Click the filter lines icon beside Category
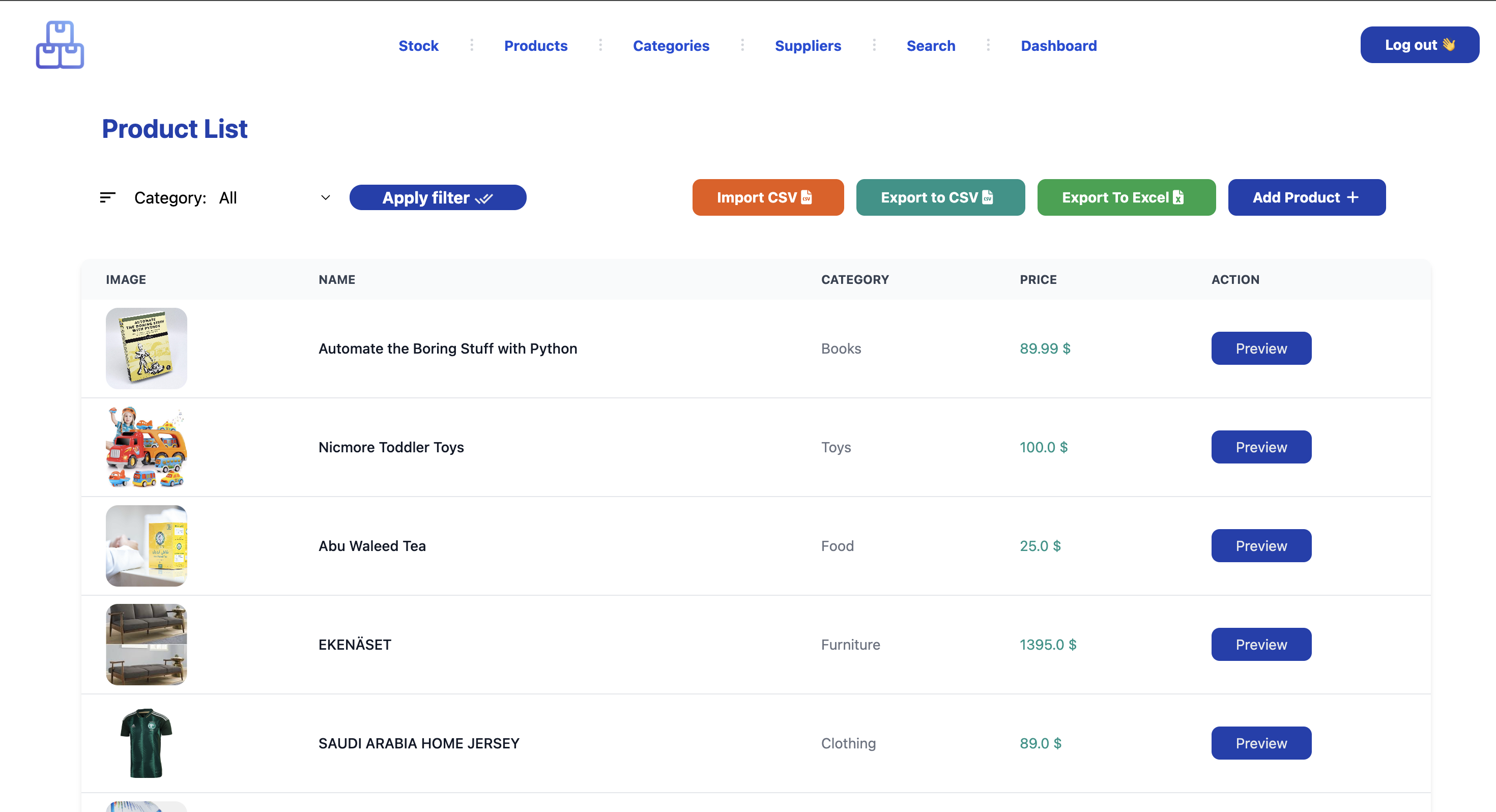Screen dimensions: 1496x812 tap(107, 197)
